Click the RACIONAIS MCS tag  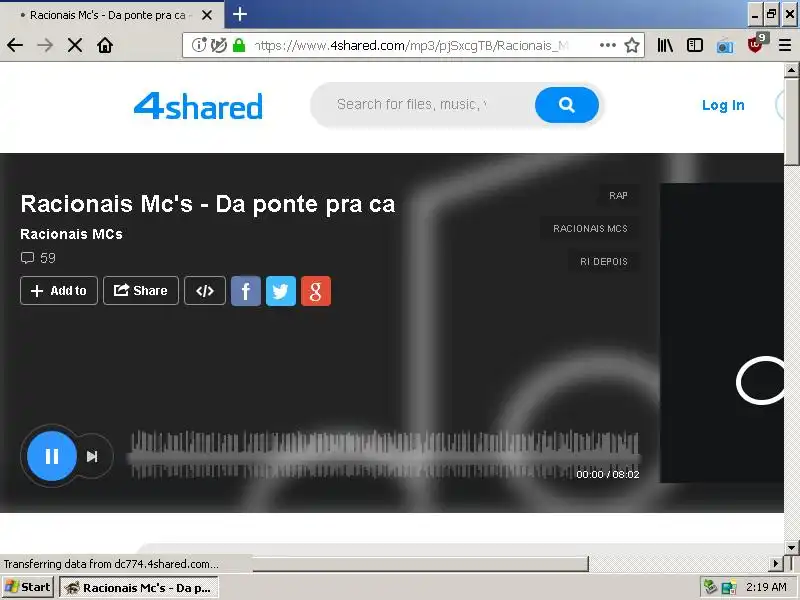[x=590, y=229]
